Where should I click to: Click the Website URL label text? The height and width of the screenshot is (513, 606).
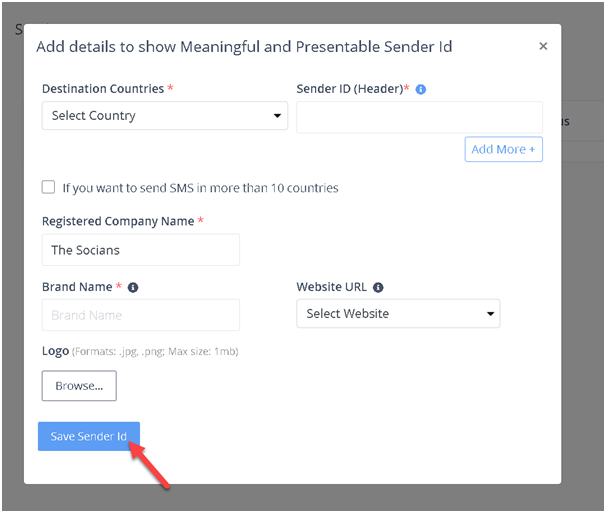coord(333,287)
